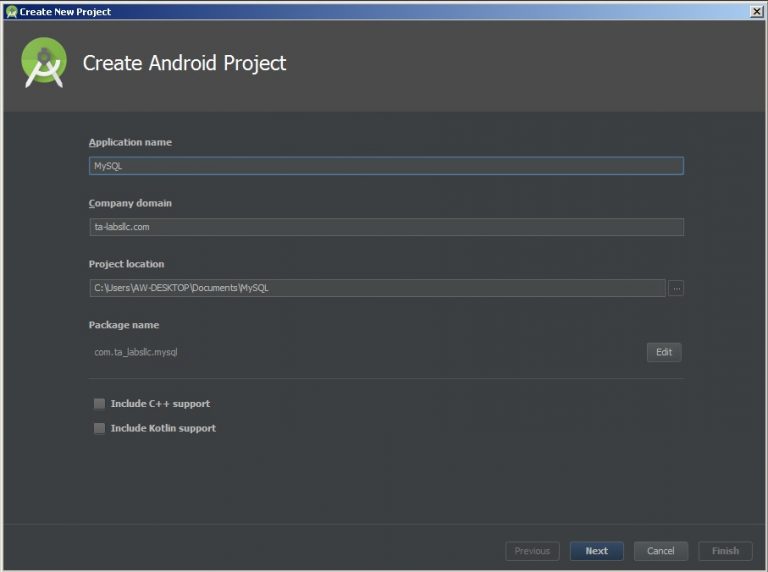Viewport: 768px width, 572px height.
Task: Click the small Android icon in the title bar
Action: pyautogui.click(x=11, y=12)
